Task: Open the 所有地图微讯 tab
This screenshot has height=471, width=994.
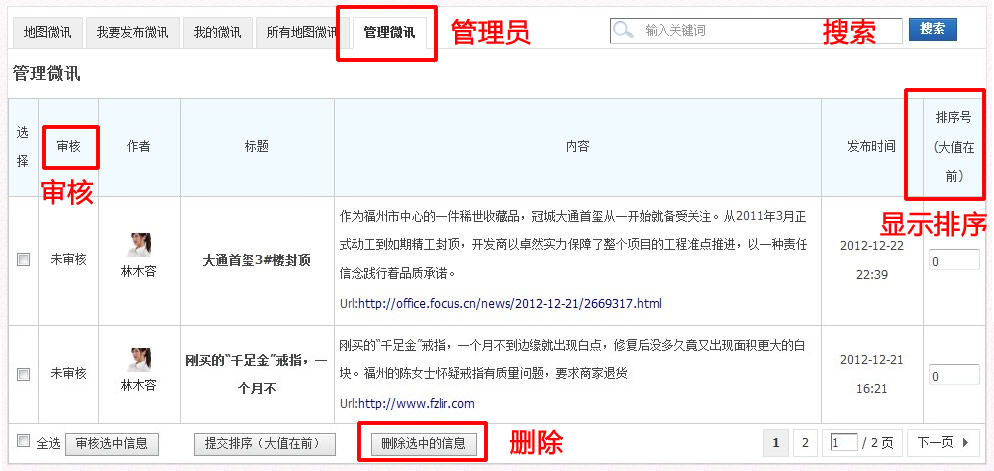Action: (302, 32)
